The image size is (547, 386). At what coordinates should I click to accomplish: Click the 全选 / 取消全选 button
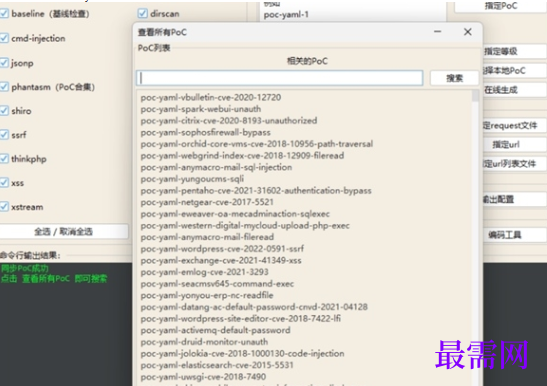pyautogui.click(x=64, y=231)
